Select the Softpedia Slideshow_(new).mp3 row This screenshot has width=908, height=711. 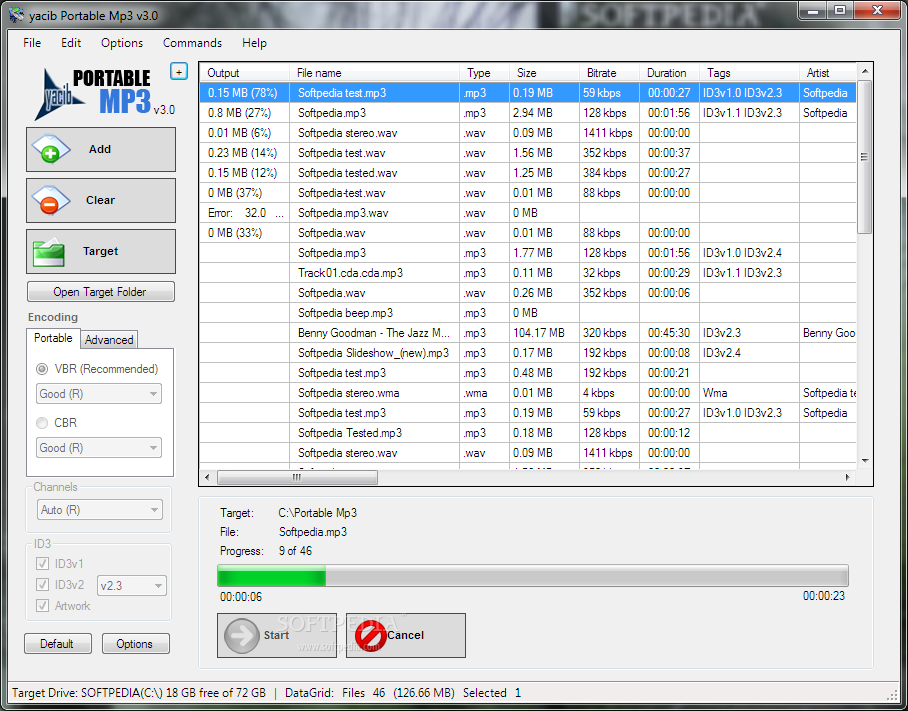(528, 353)
